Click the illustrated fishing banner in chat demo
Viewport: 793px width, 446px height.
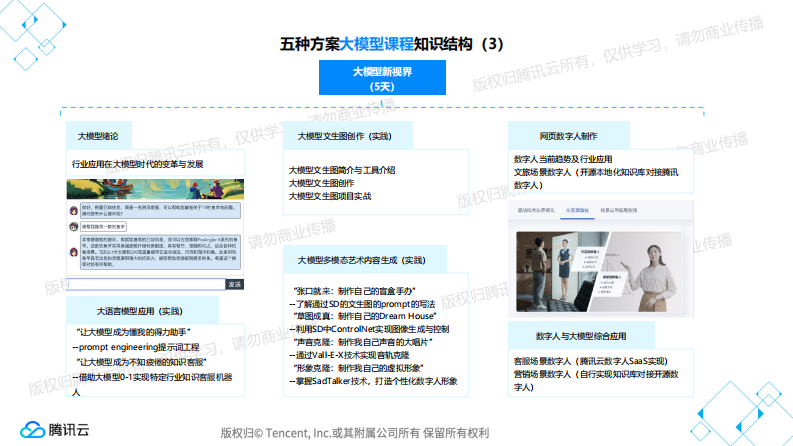coord(155,189)
